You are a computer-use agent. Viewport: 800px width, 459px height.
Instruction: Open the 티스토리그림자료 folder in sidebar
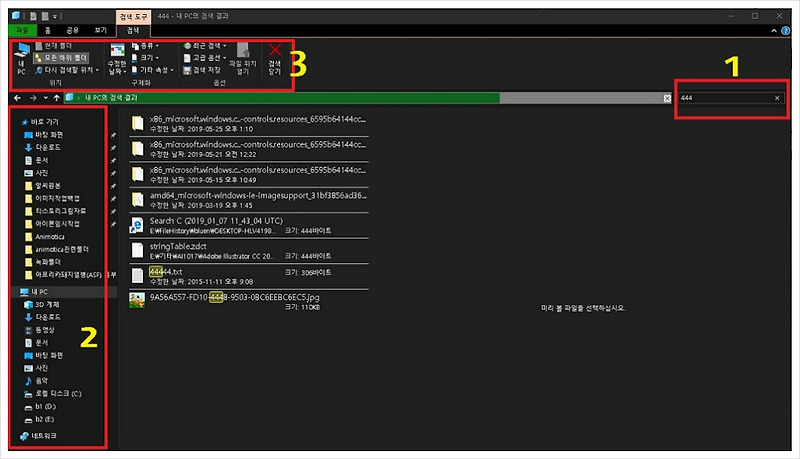point(55,211)
